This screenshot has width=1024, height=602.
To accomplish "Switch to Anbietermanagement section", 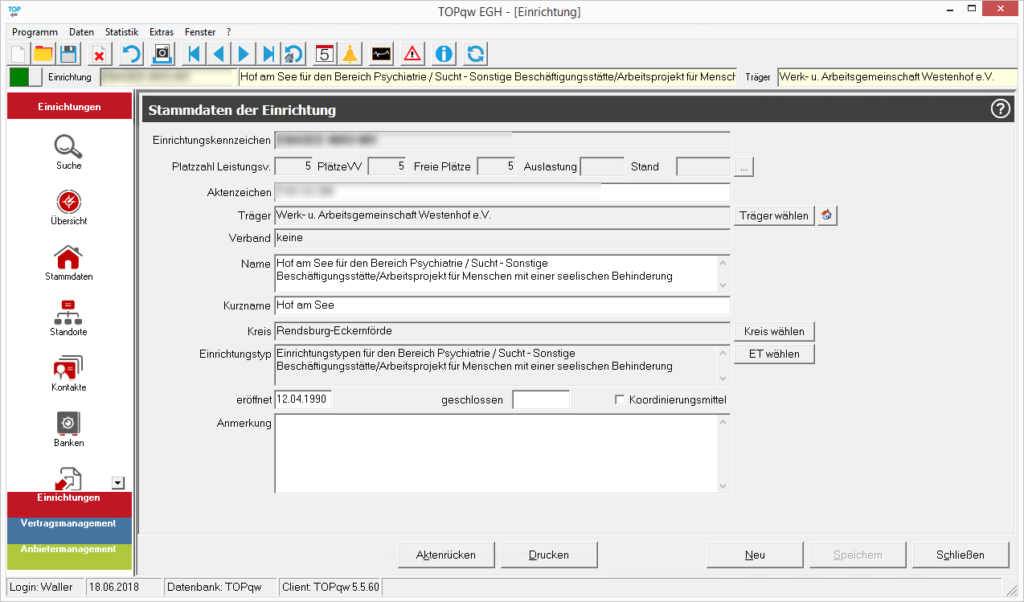I will click(x=69, y=549).
